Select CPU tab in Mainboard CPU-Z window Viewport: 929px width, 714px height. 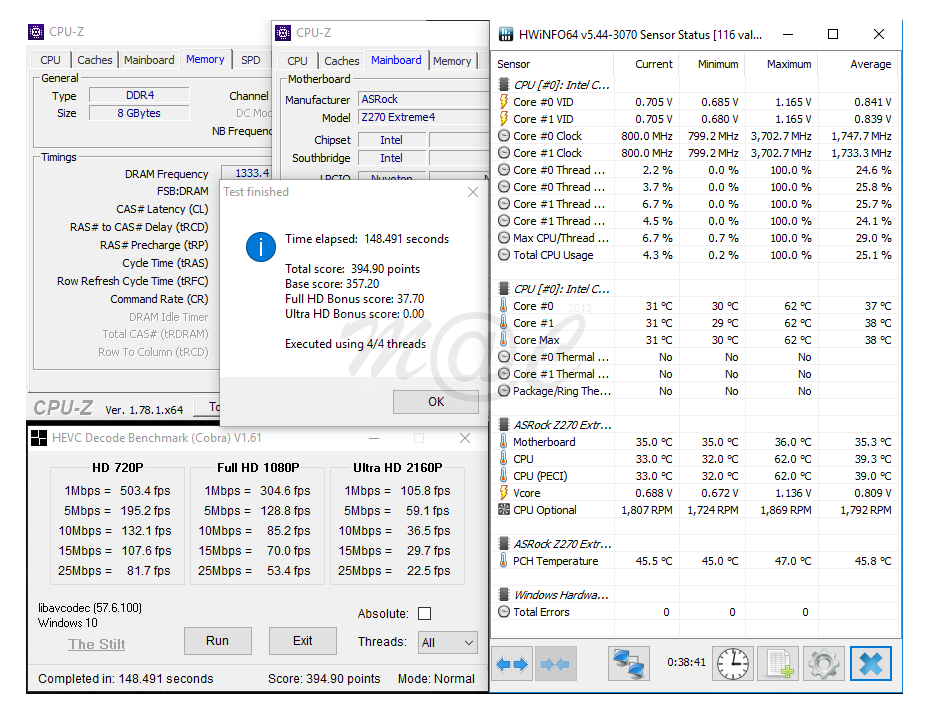[297, 61]
